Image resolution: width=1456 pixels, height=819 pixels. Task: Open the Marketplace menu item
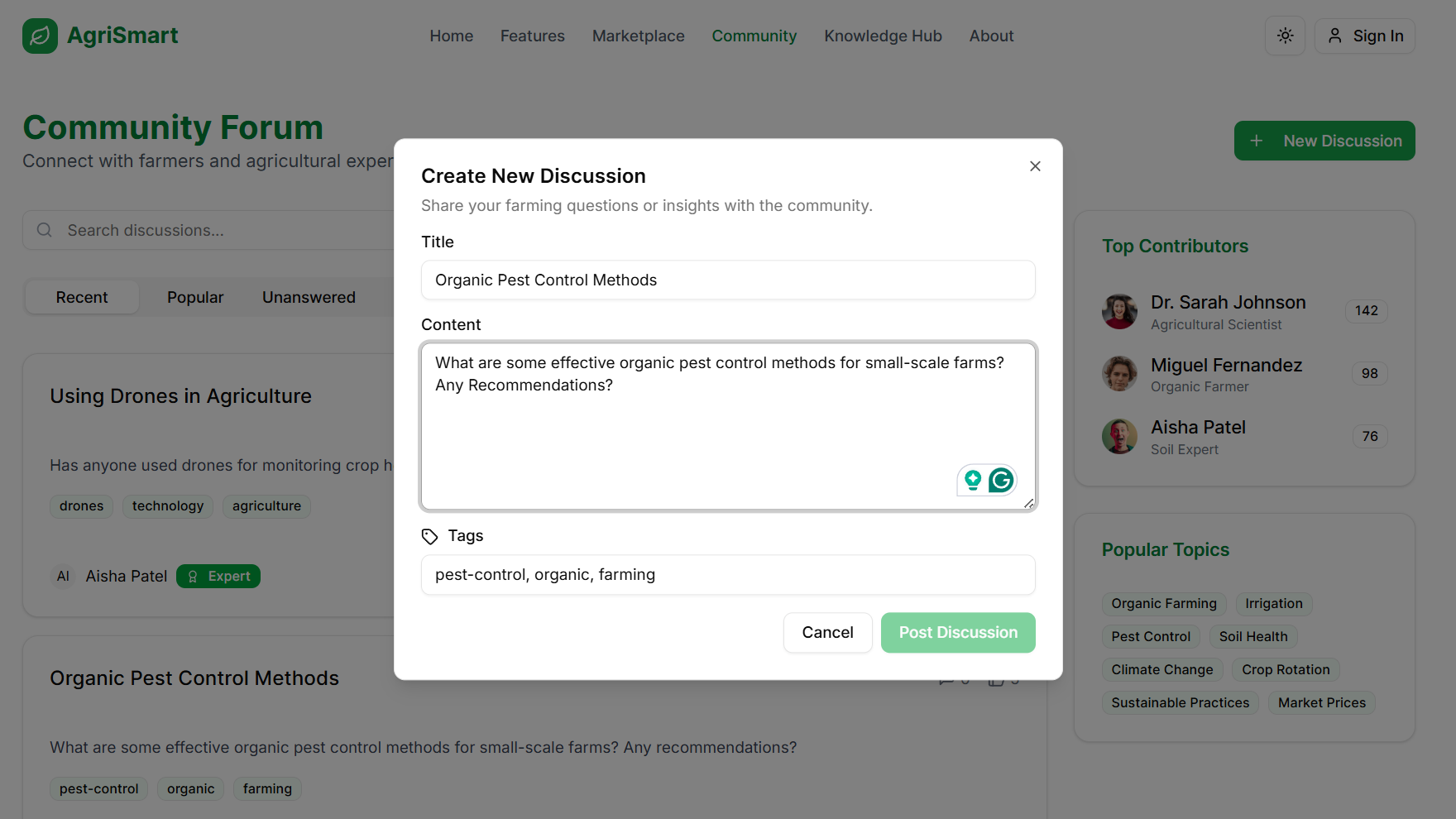pyautogui.click(x=638, y=36)
